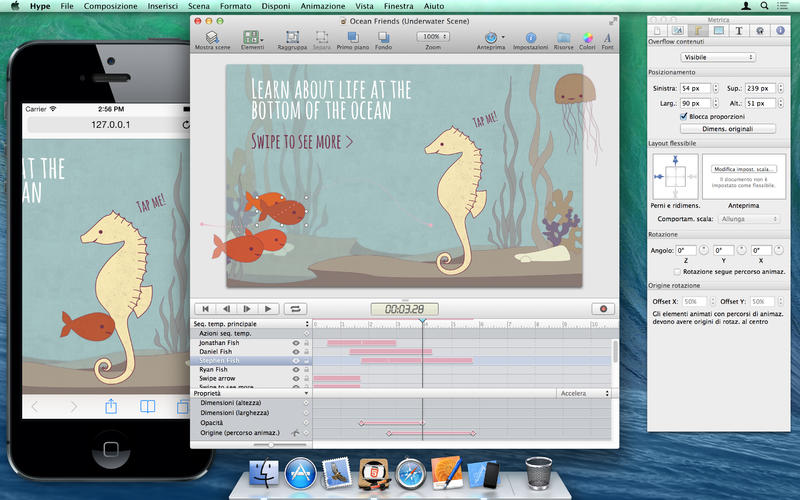The width and height of the screenshot is (800, 500).
Task: Click the Raggruppa group icon
Action: (292, 37)
